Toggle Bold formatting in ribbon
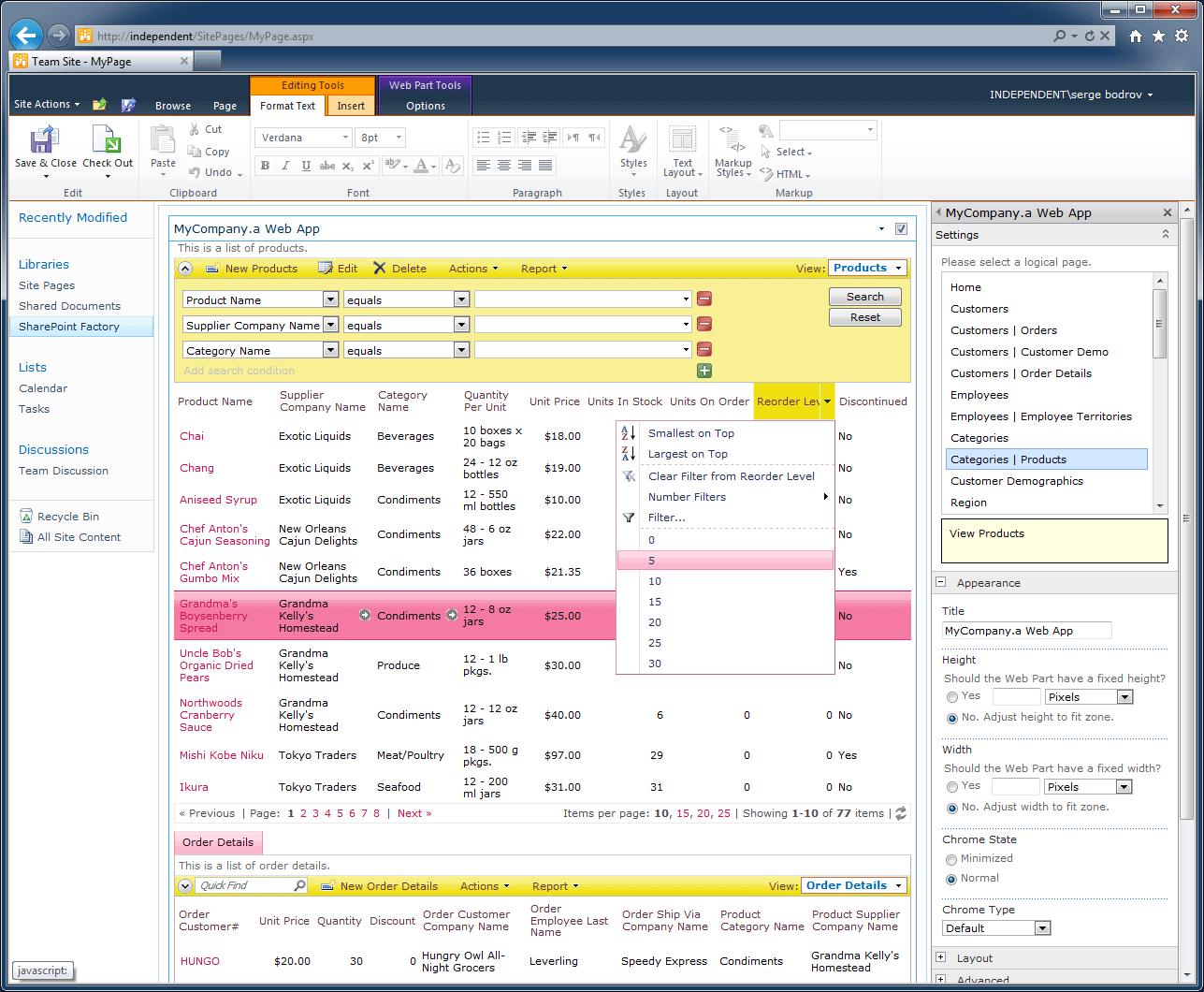Image resolution: width=1204 pixels, height=992 pixels. coord(265,166)
